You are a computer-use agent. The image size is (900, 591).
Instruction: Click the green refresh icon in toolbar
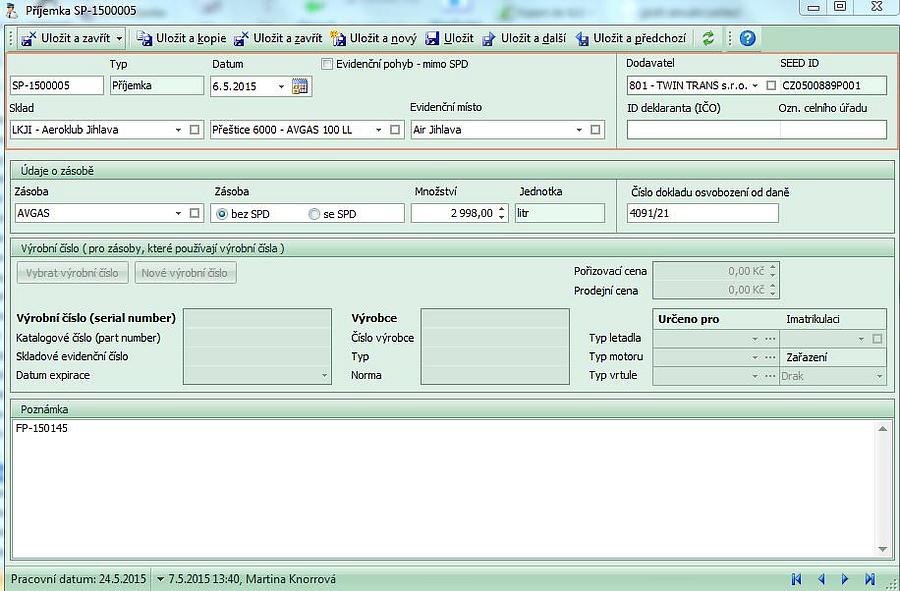point(708,38)
